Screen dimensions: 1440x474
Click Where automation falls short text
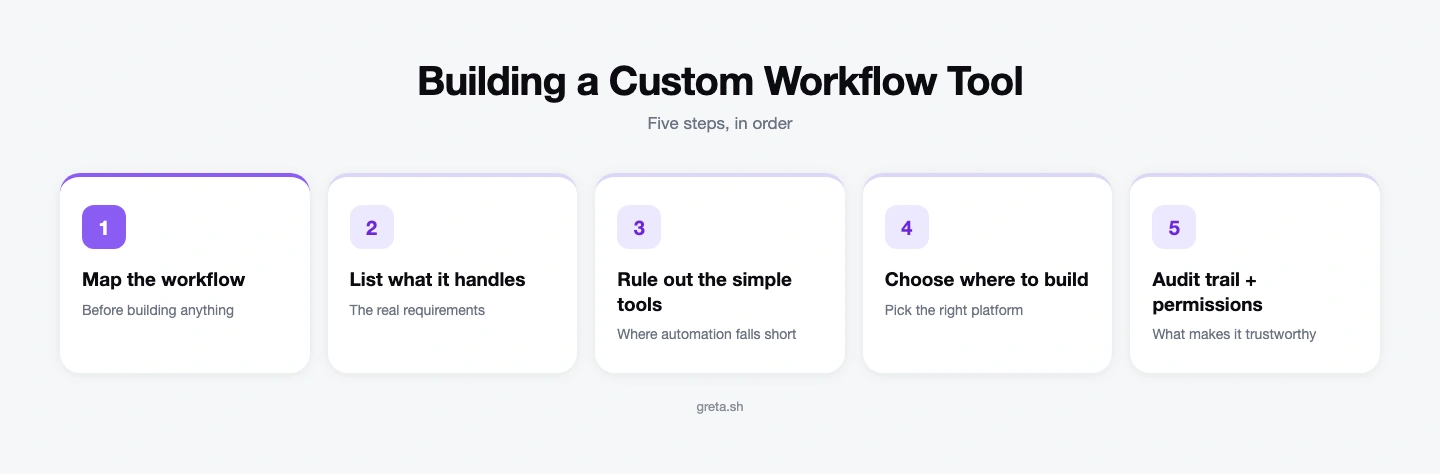click(x=707, y=334)
